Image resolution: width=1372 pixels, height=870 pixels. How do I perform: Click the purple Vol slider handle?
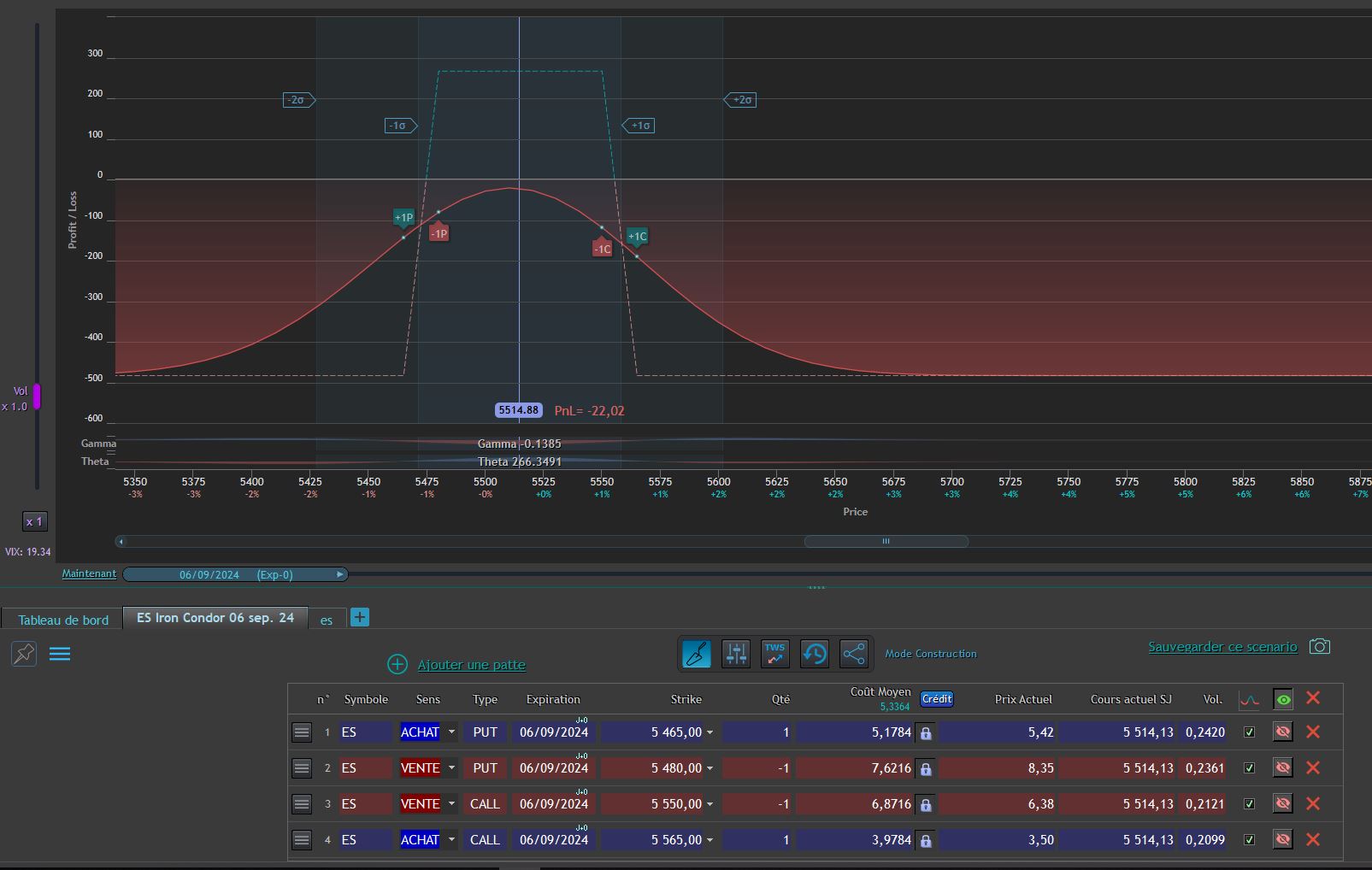coord(37,397)
